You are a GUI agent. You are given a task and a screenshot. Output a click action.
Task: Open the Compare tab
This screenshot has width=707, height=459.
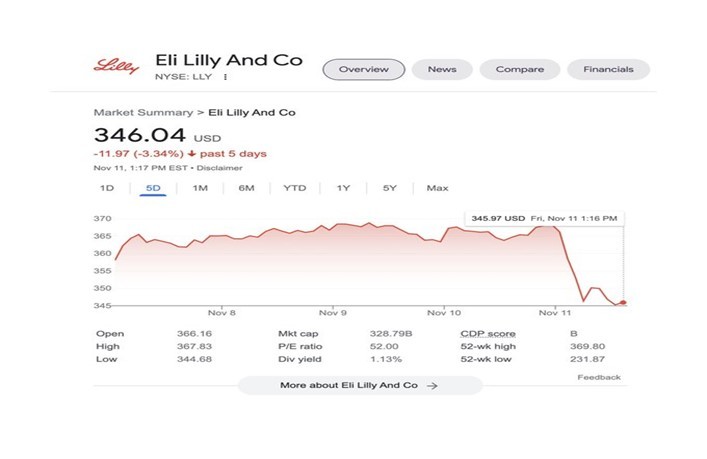pyautogui.click(x=519, y=69)
